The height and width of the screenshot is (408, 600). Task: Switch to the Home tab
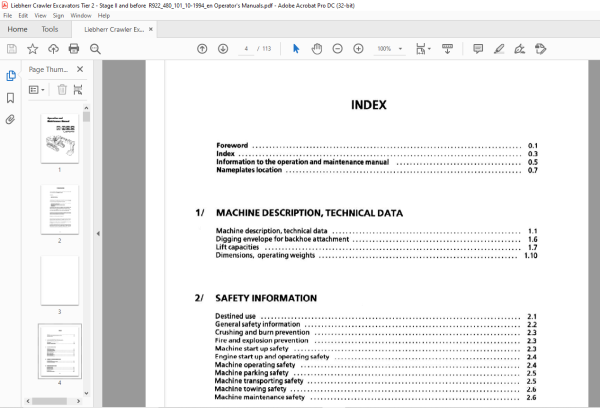17,29
